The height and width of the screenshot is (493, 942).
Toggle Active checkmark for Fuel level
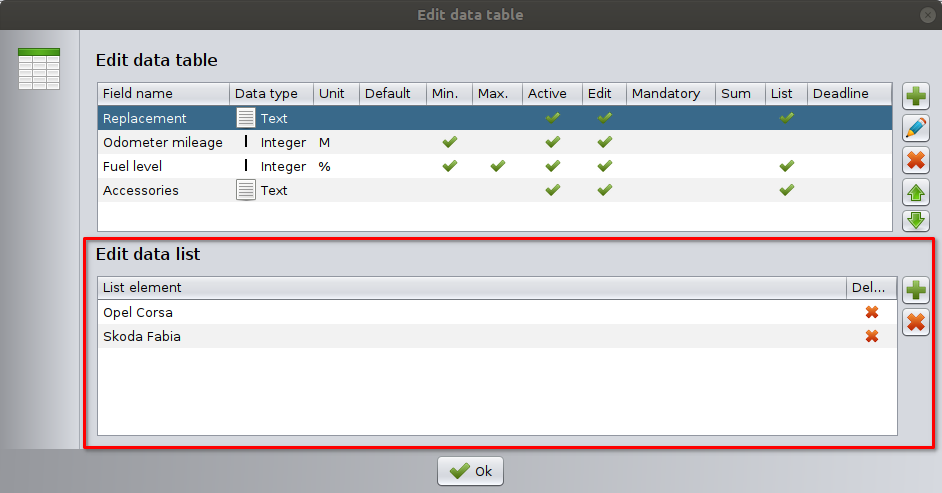[x=552, y=166]
